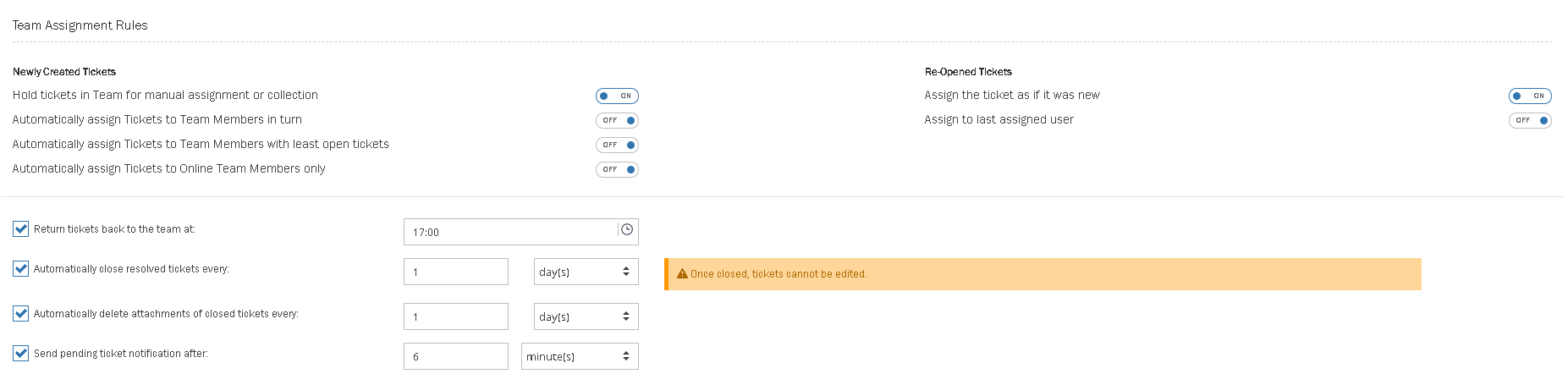The image size is (1568, 385).
Task: Enable assign Tickets to Online Team Members only
Action: [617, 169]
